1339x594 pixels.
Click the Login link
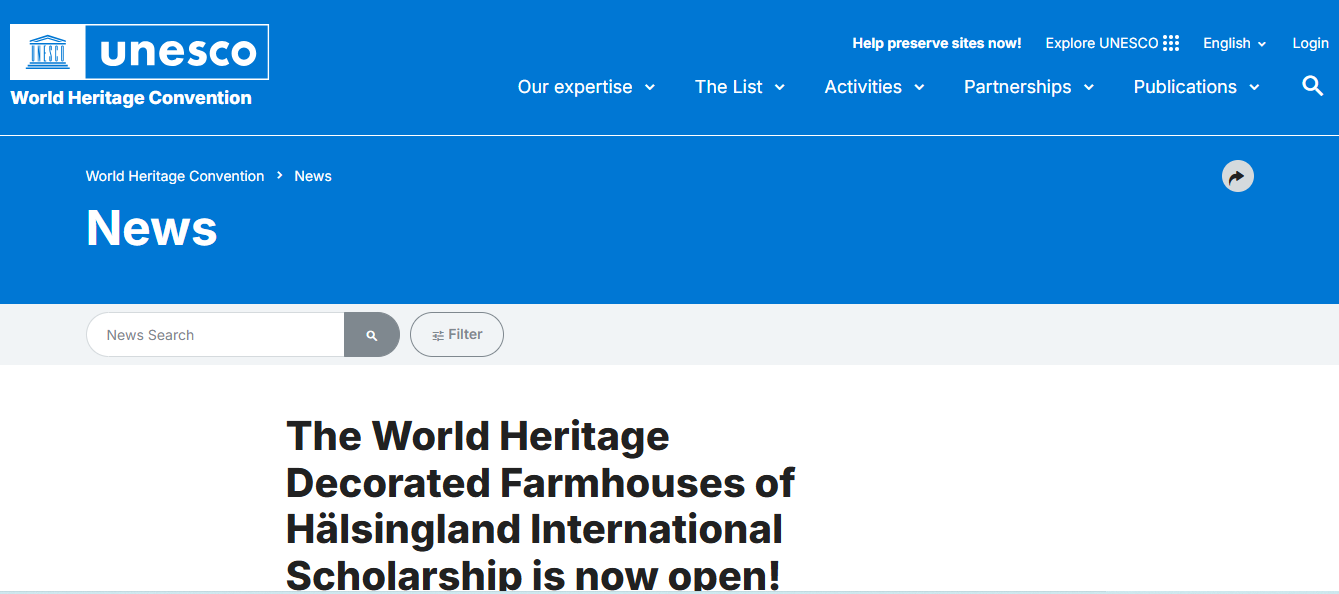point(1310,43)
